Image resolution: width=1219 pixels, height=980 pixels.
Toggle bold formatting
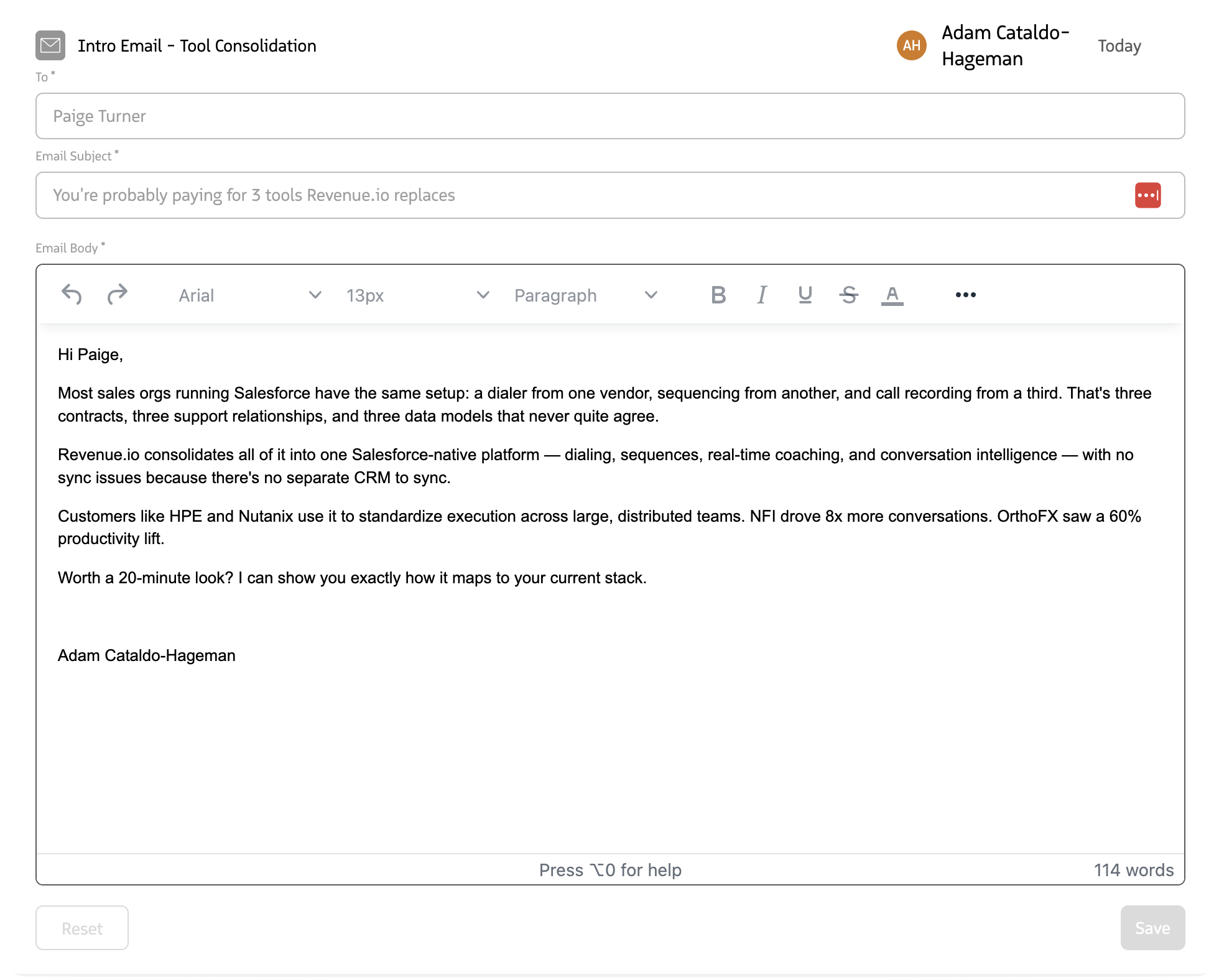point(718,295)
